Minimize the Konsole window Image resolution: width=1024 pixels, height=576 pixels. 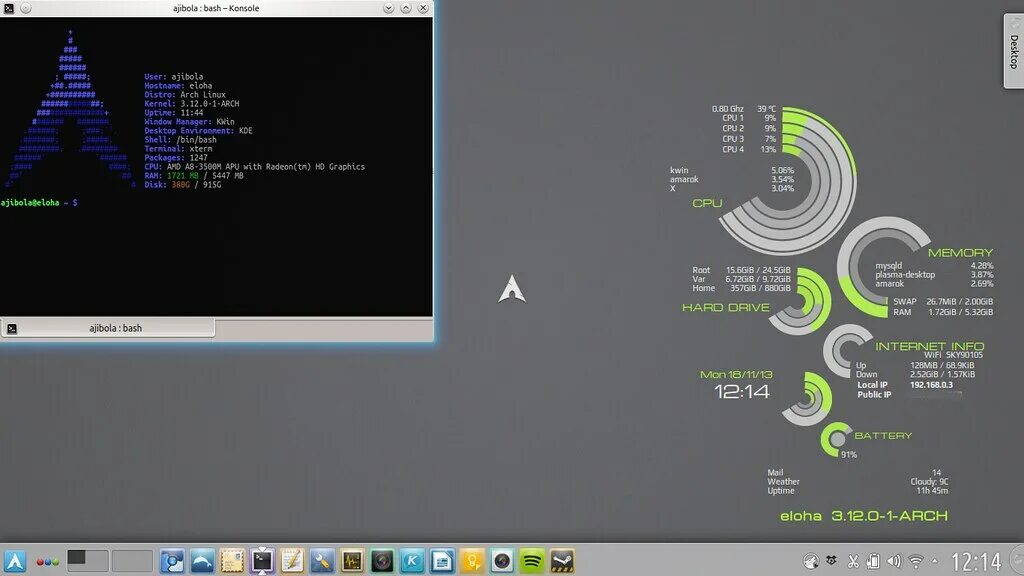(x=389, y=8)
